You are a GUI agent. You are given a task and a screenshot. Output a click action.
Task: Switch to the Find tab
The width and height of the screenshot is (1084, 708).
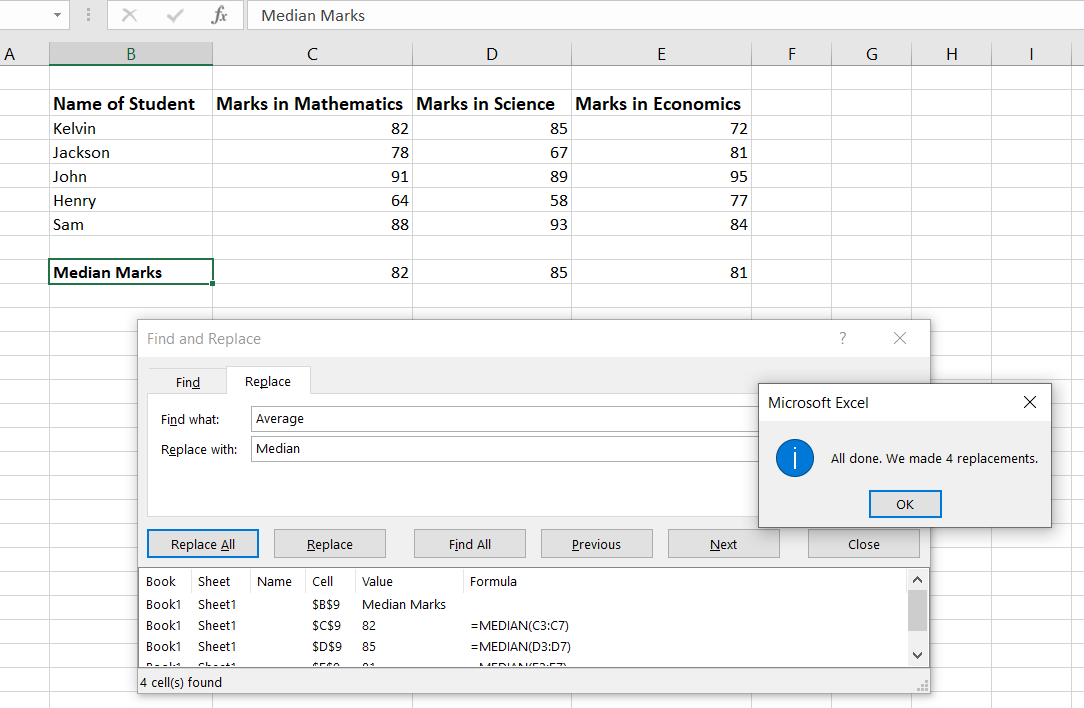[188, 382]
